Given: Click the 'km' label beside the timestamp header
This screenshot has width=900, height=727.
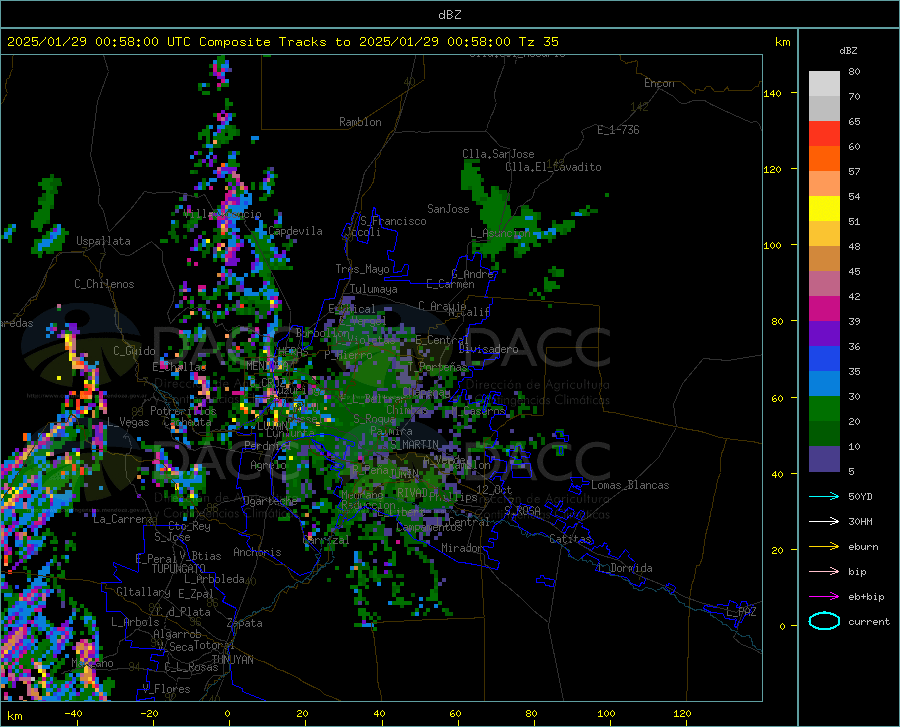Looking at the screenshot, I should coord(782,42).
